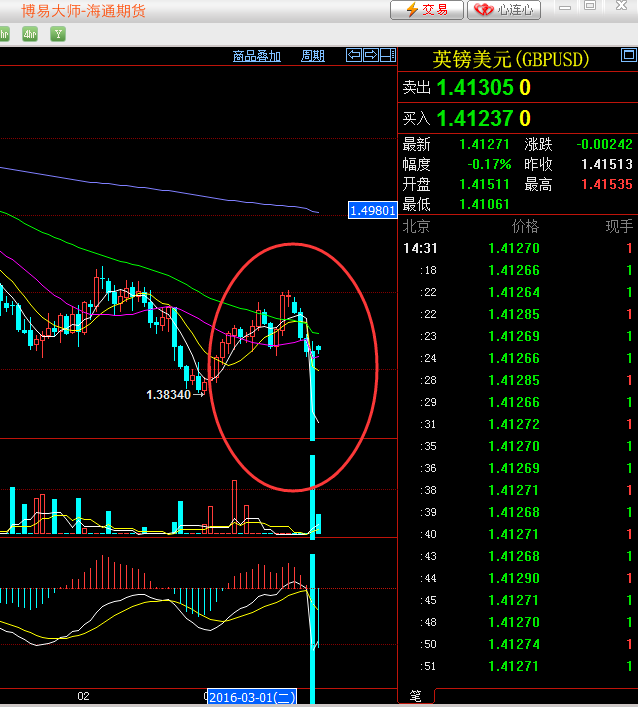Select the 14:31 tick row

(x=517, y=248)
